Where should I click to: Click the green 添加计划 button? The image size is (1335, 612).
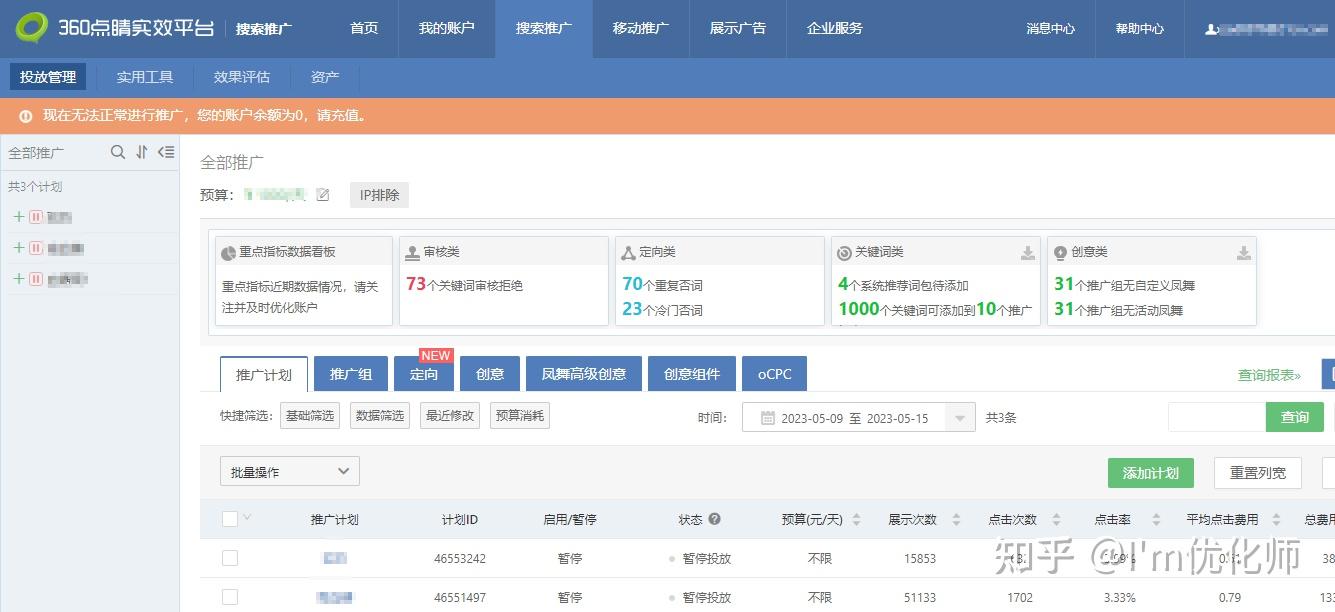click(1150, 472)
